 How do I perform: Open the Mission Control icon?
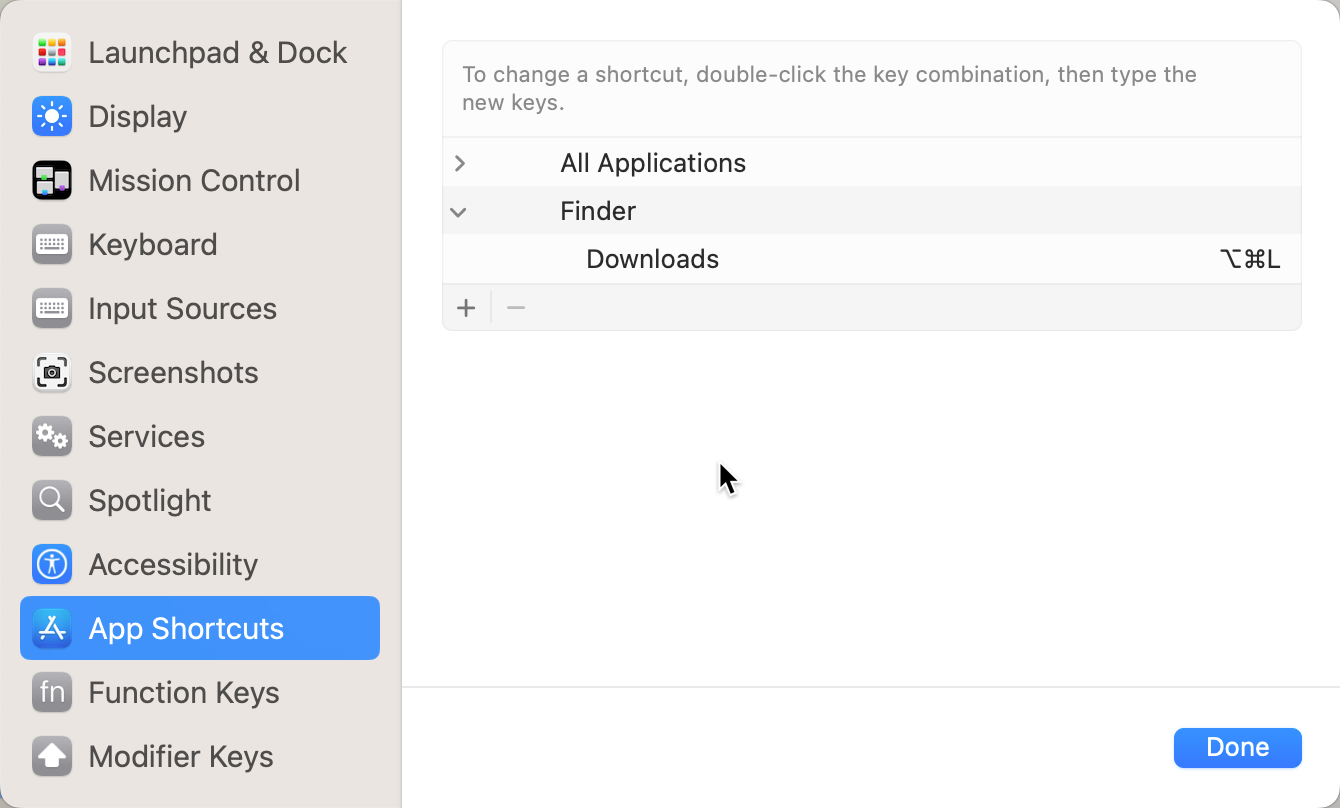point(51,180)
